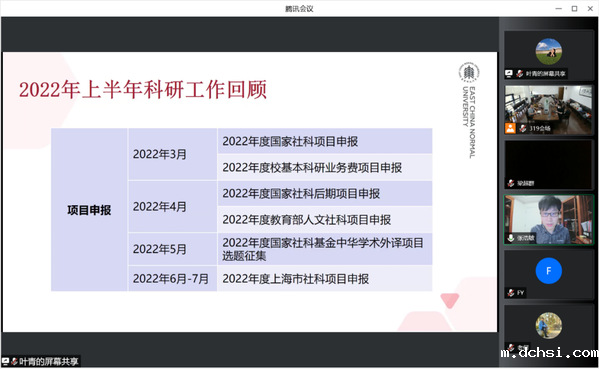Screen dimensions: 599x369
Task: Click muted microphone icon next to FY
Action: (x=511, y=293)
